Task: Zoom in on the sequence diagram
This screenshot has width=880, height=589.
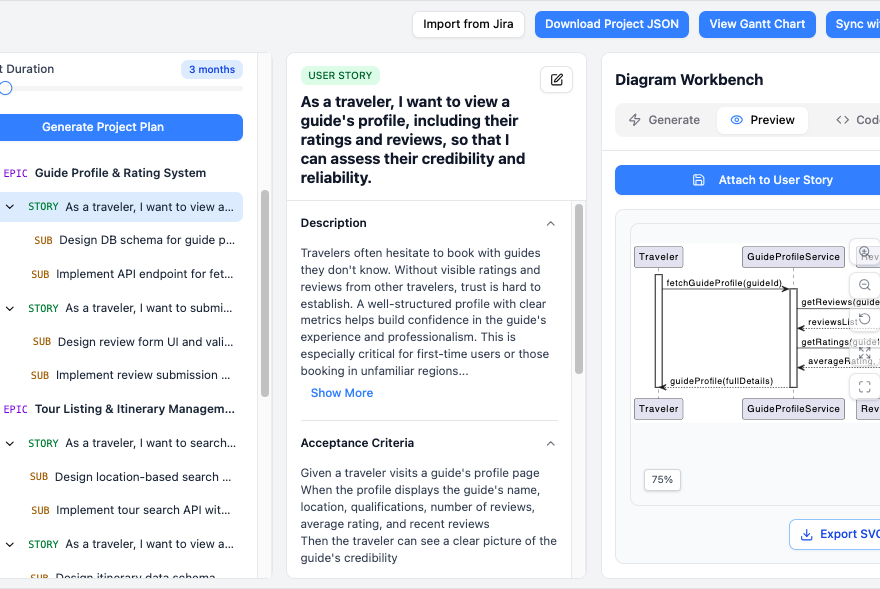Action: (x=863, y=251)
